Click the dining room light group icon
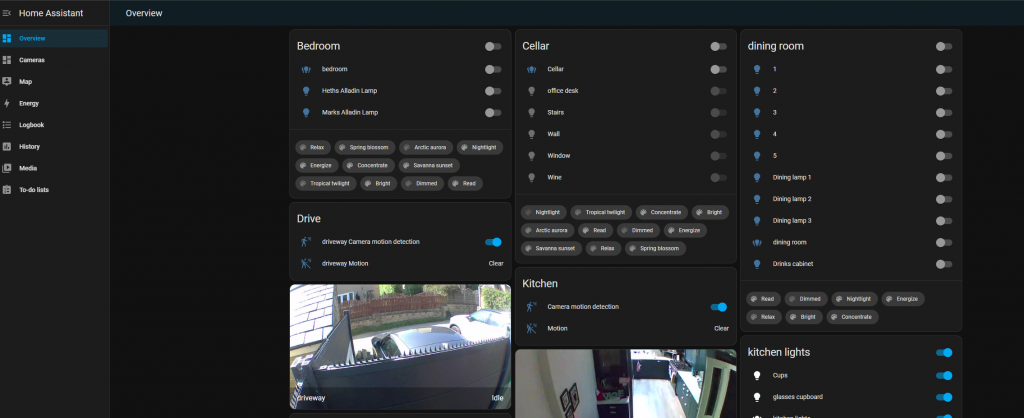The height and width of the screenshot is (418, 1024). point(757,242)
